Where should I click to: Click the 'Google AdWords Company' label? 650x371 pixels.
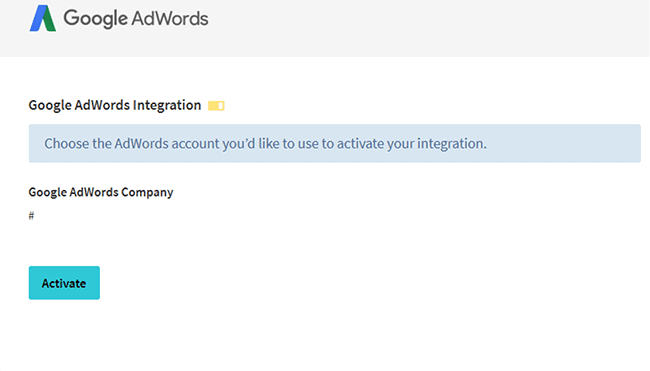[101, 192]
